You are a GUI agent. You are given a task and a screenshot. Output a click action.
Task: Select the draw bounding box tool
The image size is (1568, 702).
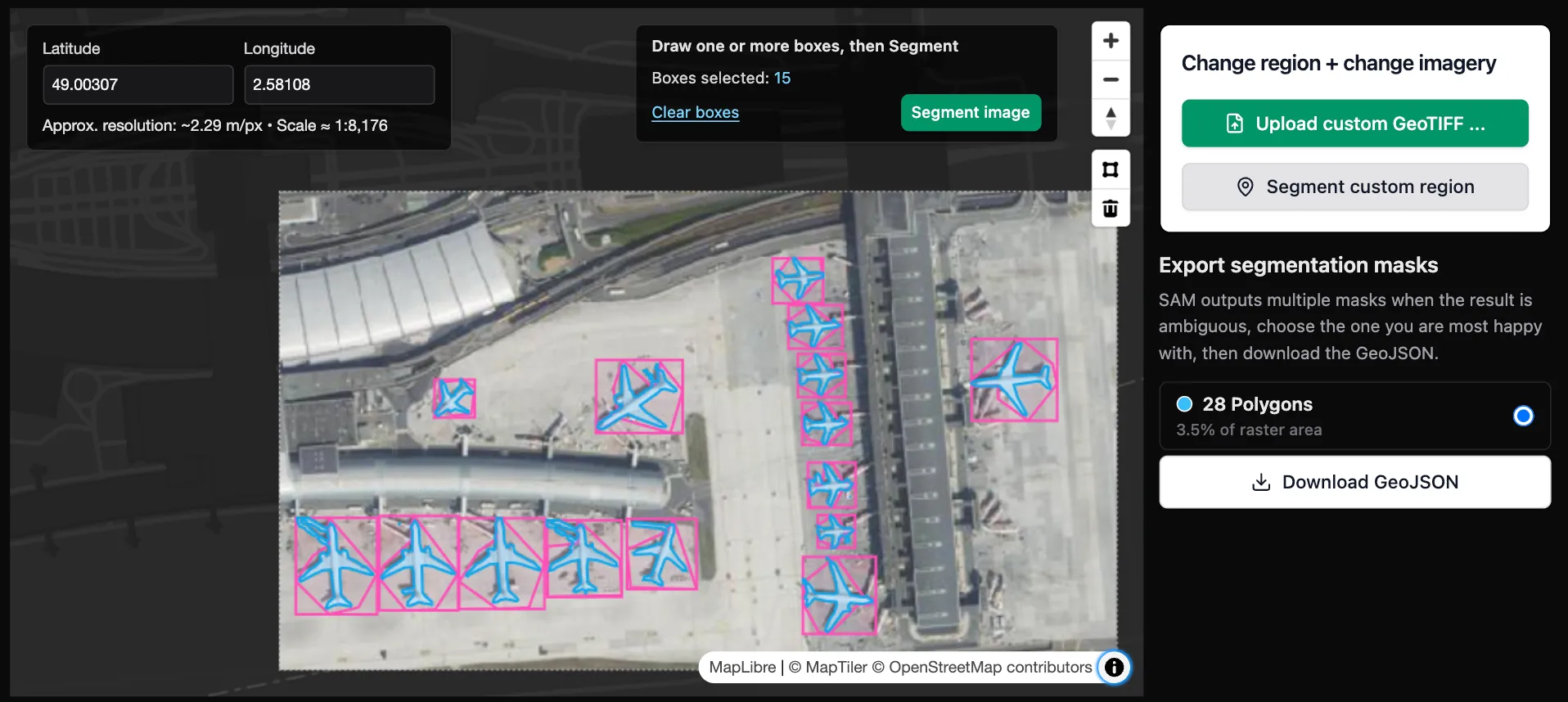tap(1111, 169)
